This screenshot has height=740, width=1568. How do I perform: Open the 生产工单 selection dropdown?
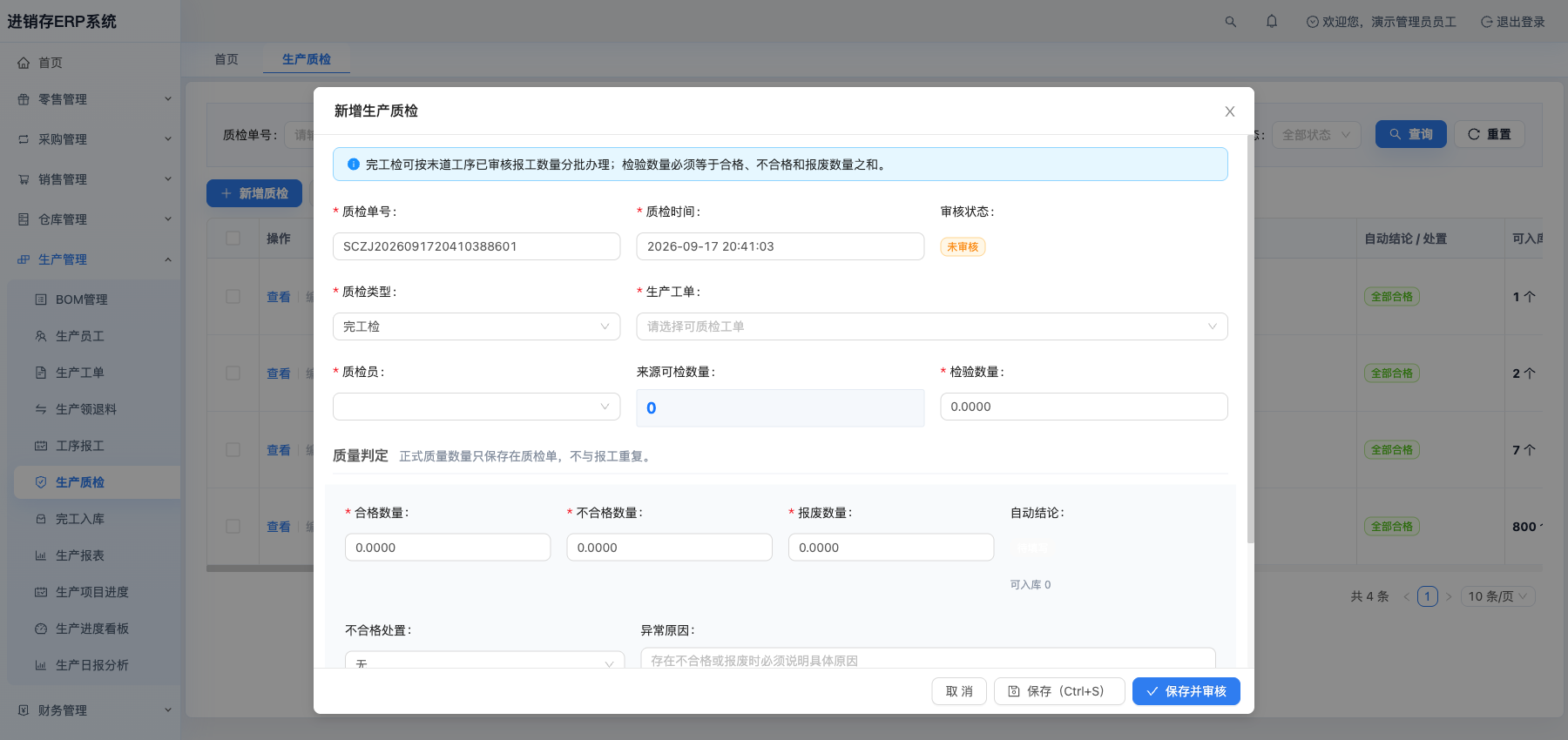tap(932, 326)
